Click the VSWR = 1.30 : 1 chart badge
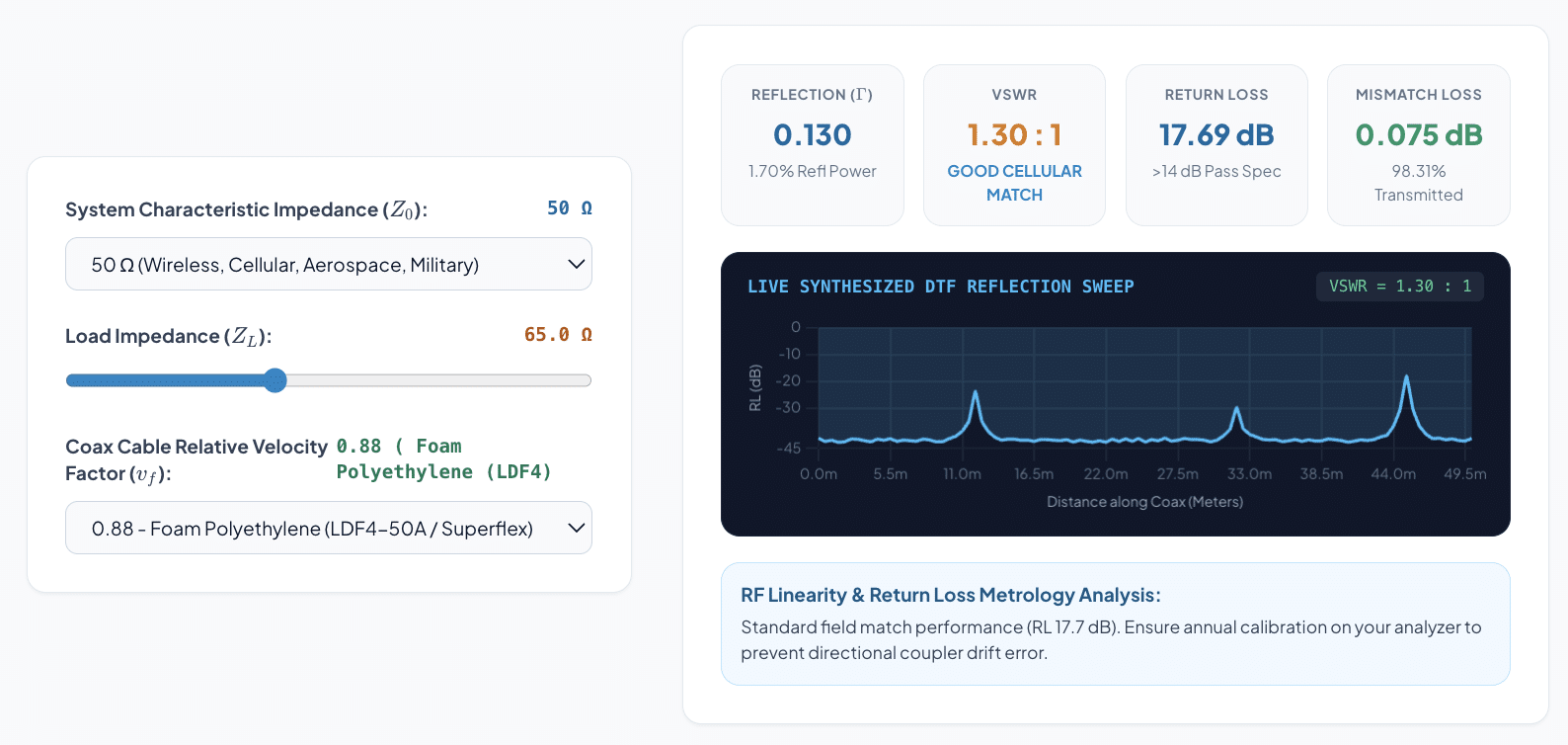 1400,287
